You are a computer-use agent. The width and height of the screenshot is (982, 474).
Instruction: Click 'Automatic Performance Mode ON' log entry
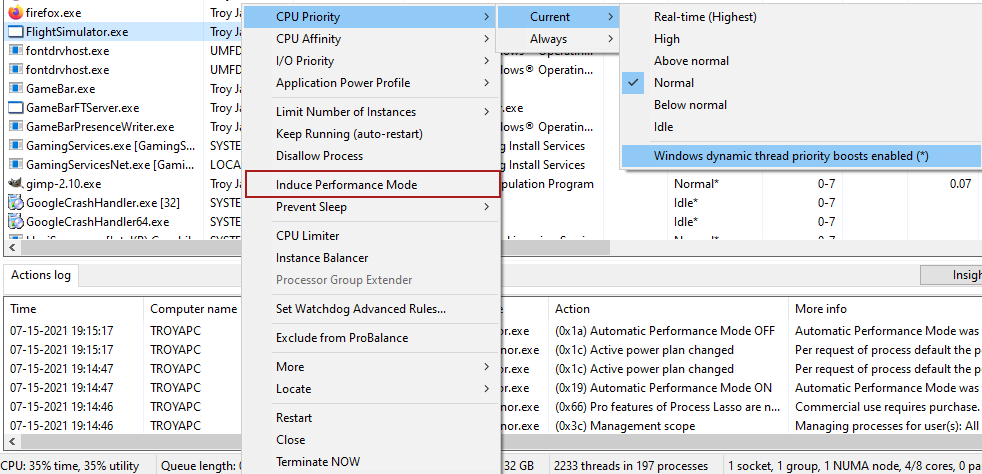point(664,388)
